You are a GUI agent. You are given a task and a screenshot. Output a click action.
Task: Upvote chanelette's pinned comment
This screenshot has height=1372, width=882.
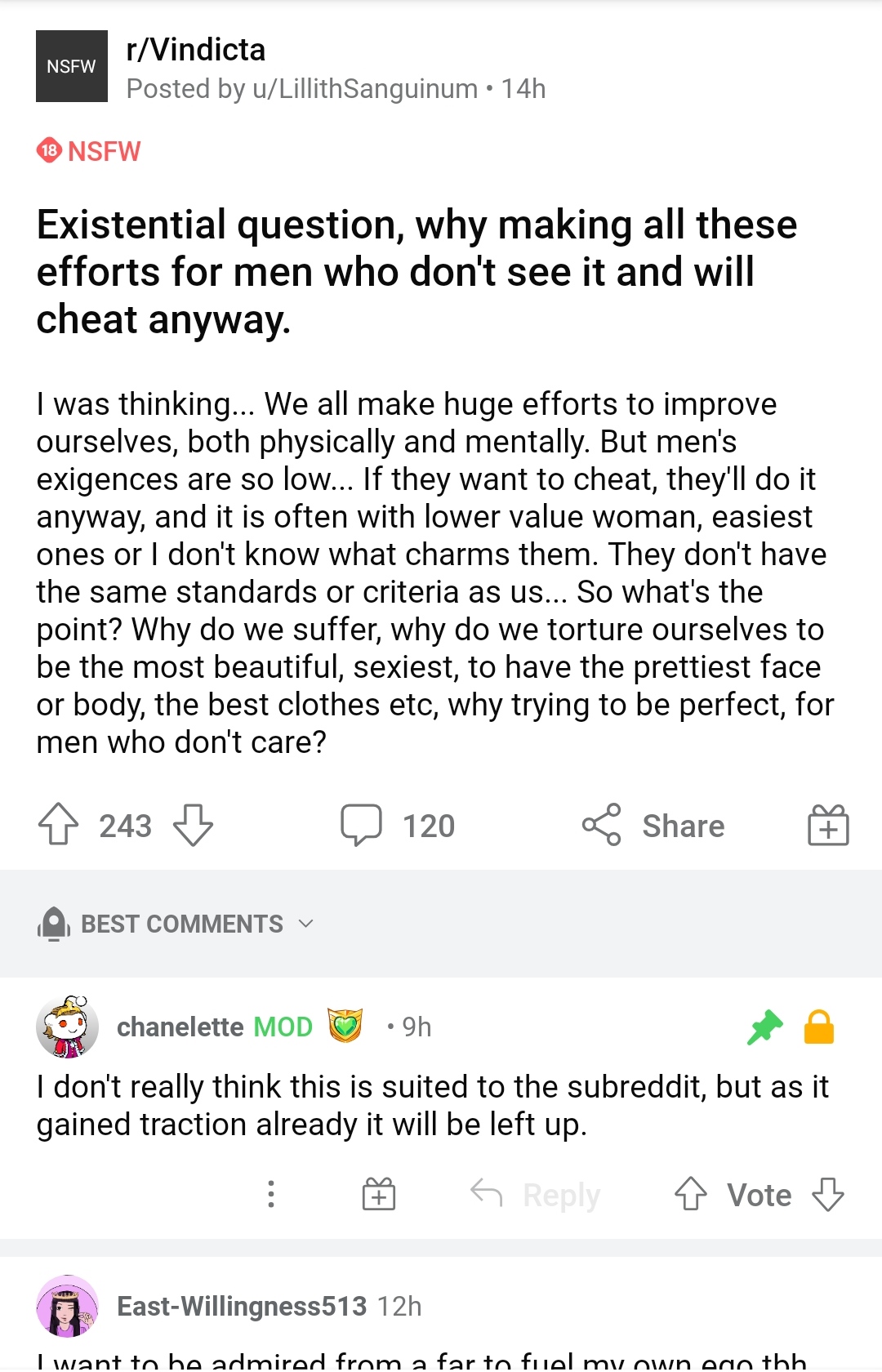[690, 1194]
